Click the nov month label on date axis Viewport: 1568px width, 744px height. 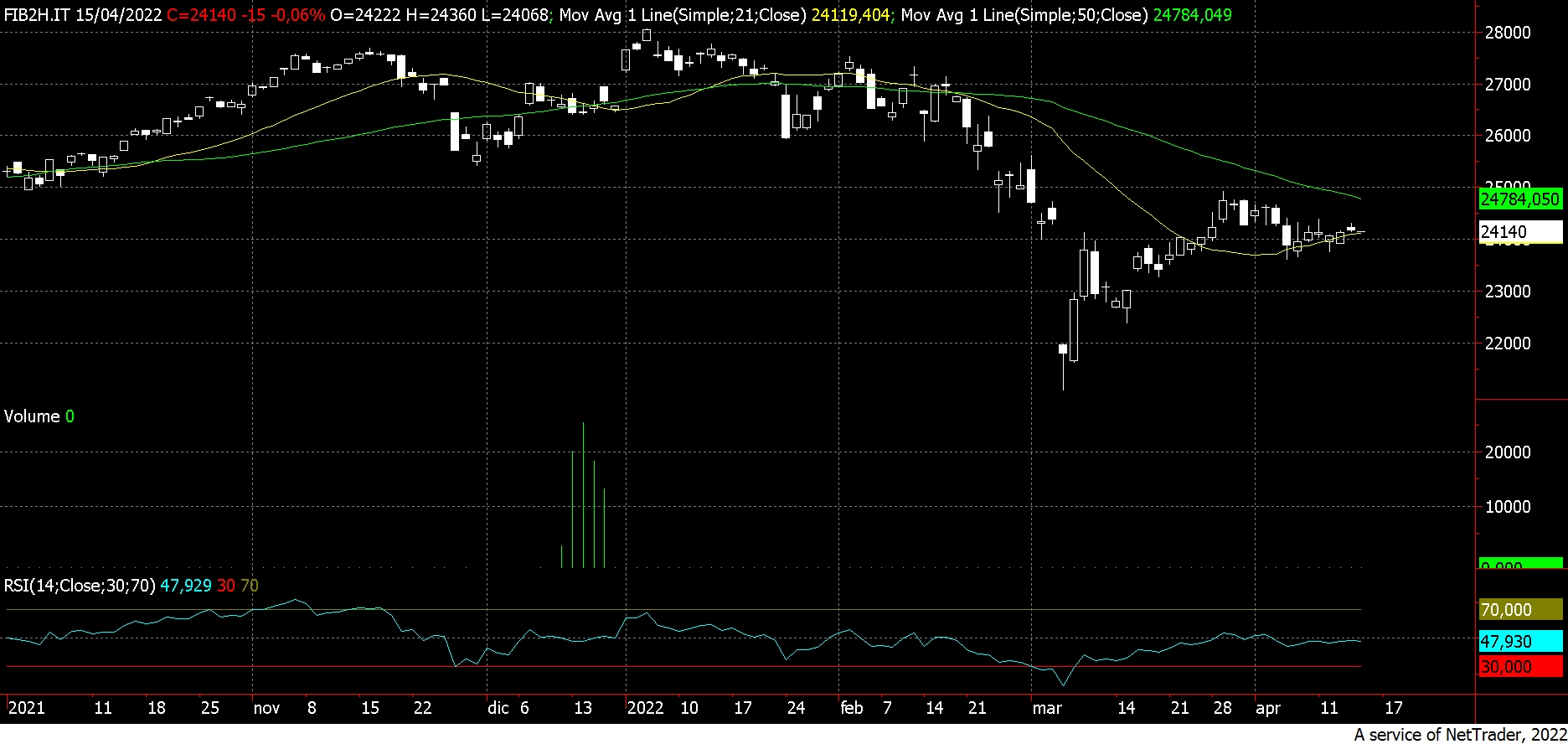[266, 709]
